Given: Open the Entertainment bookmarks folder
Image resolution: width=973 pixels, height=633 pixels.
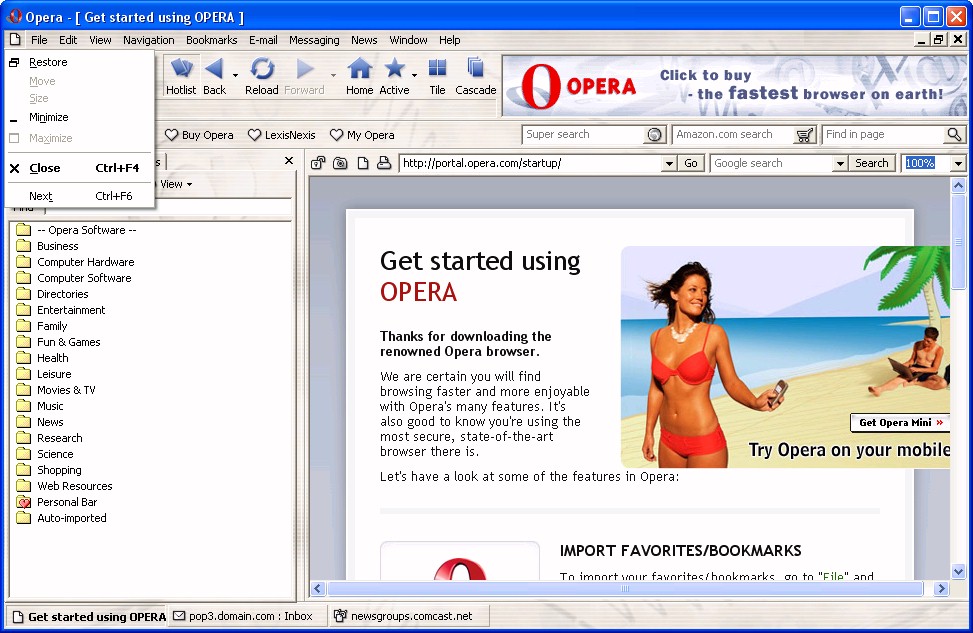Looking at the screenshot, I should coord(61,310).
